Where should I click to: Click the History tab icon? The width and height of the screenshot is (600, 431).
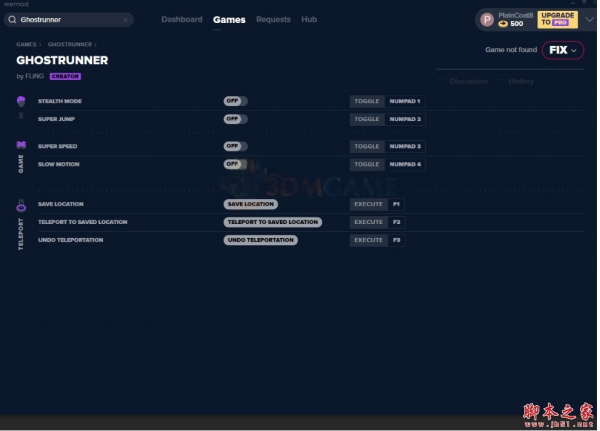501,81
